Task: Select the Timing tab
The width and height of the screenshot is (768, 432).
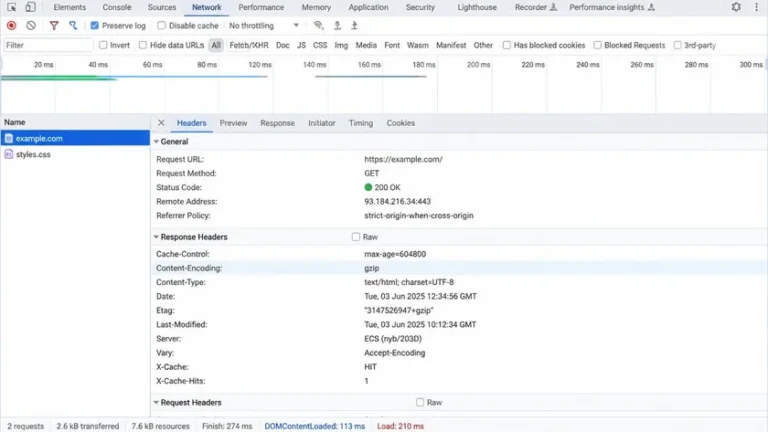Action: click(x=361, y=123)
